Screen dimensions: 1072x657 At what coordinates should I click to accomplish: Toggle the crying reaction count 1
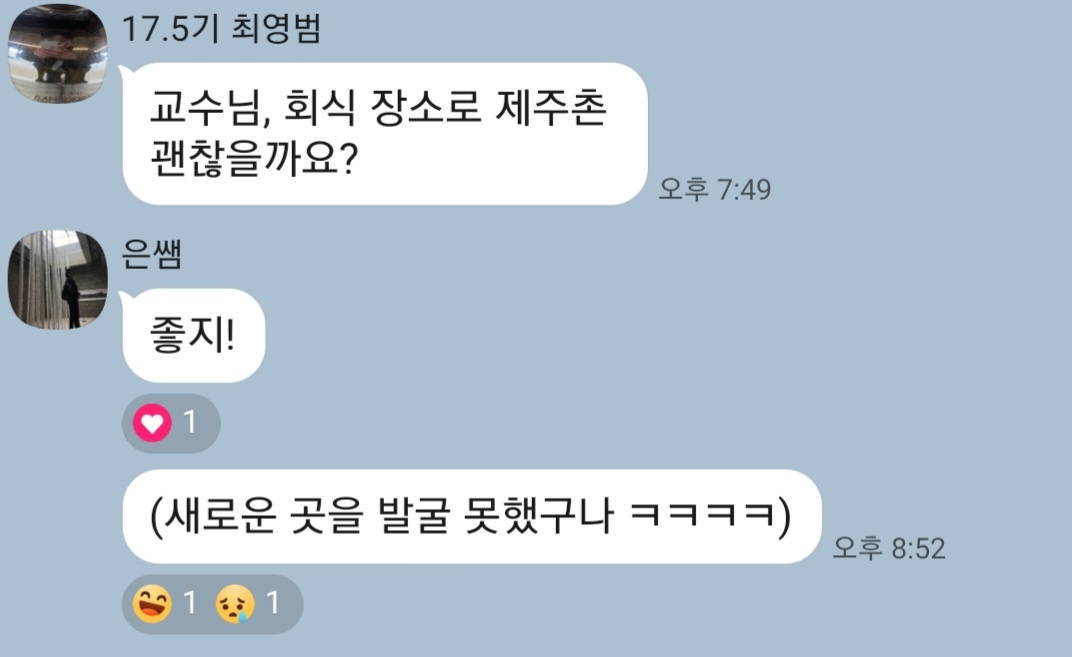pos(273,604)
